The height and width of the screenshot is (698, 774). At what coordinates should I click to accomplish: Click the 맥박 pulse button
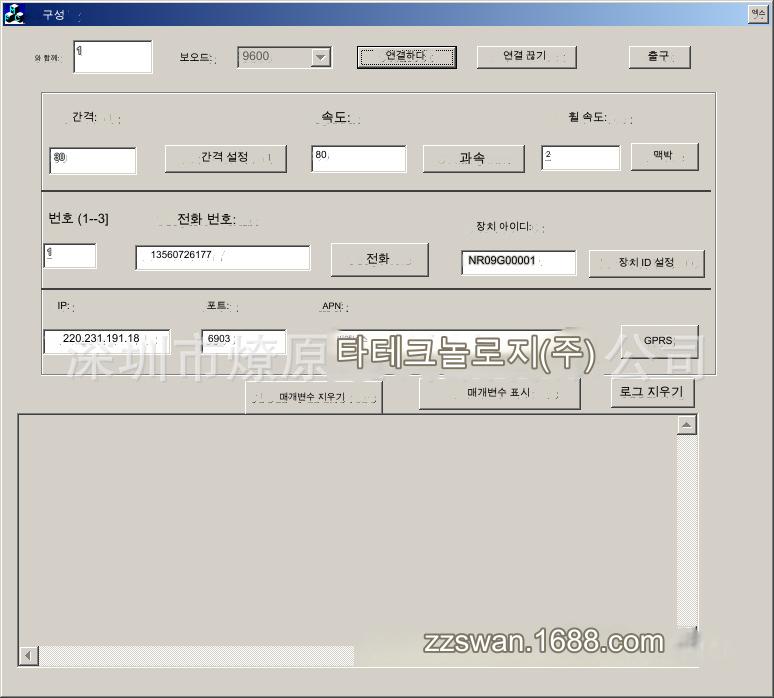(664, 157)
